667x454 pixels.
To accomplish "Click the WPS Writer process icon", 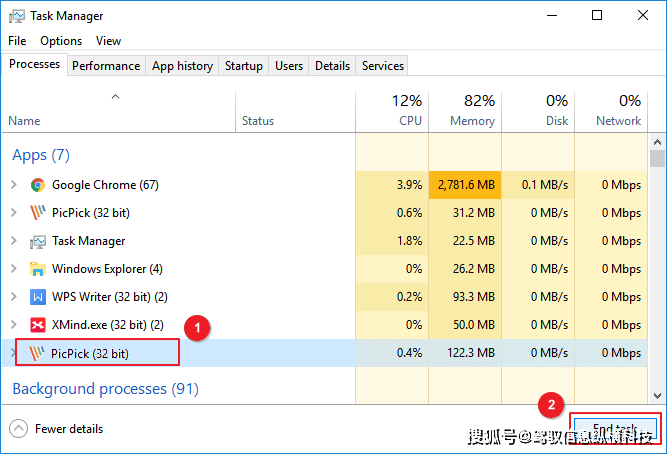I will point(38,297).
